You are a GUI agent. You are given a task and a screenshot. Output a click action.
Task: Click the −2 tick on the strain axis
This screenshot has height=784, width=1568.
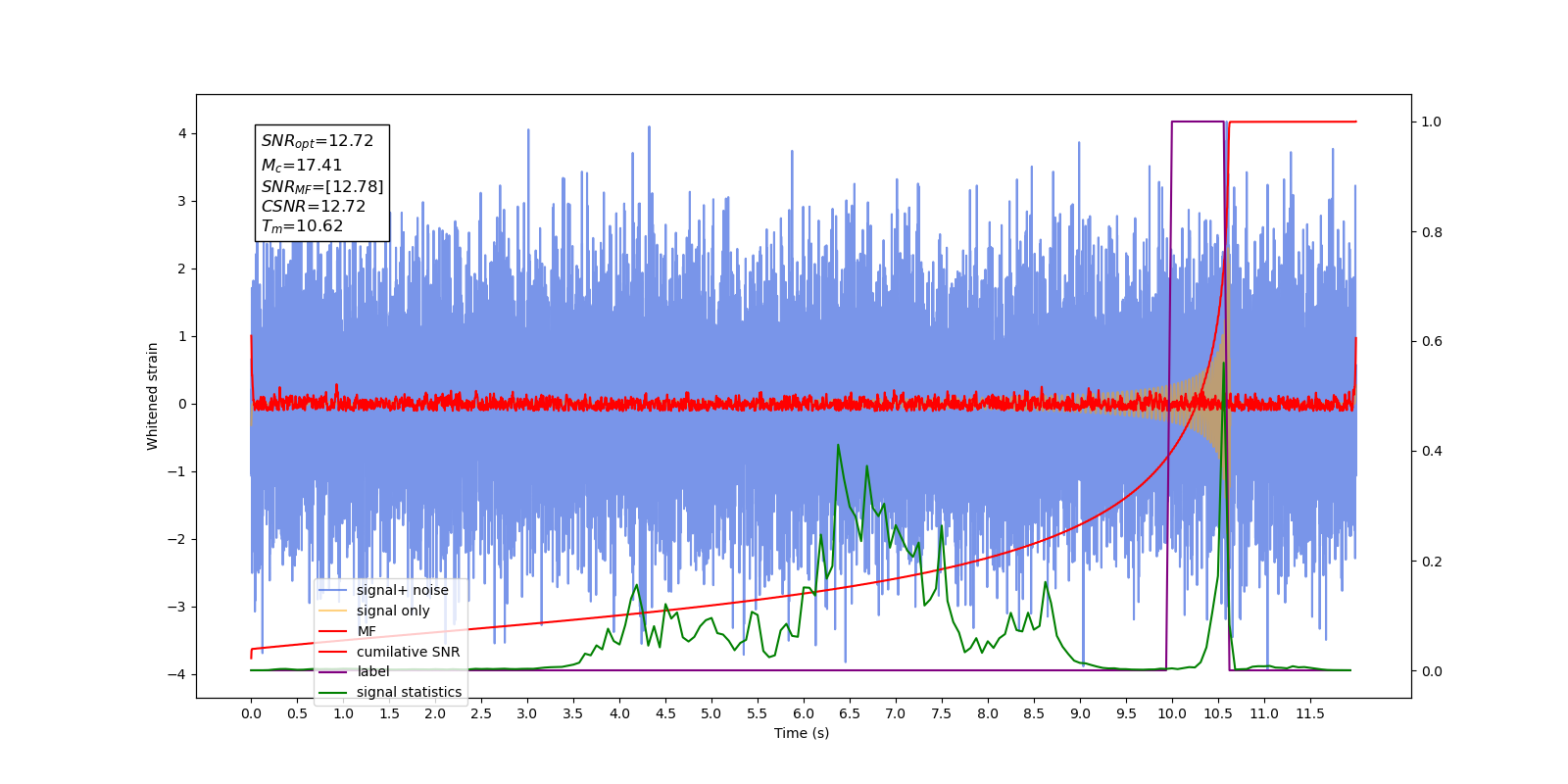(x=177, y=539)
